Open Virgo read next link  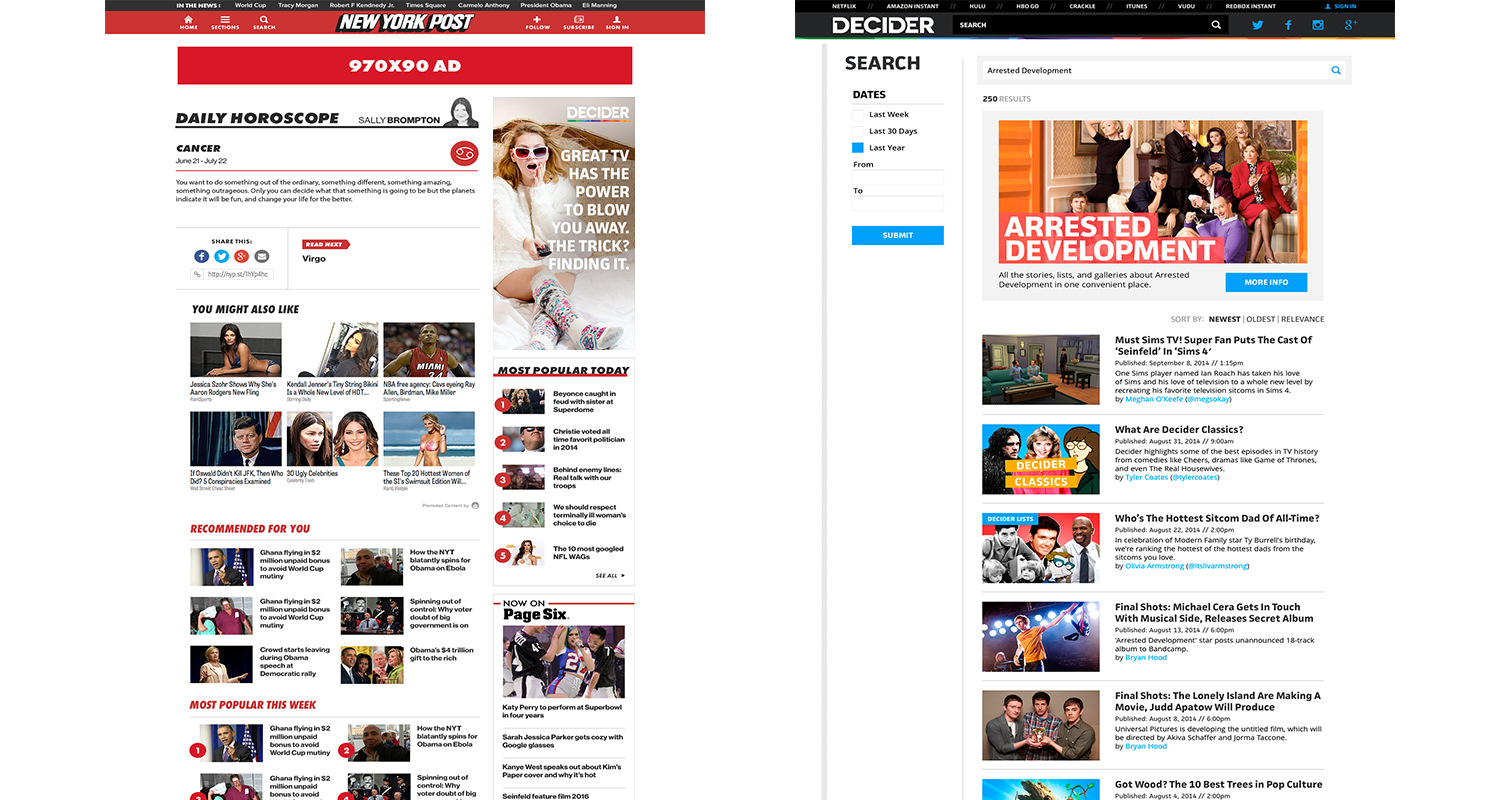point(314,258)
